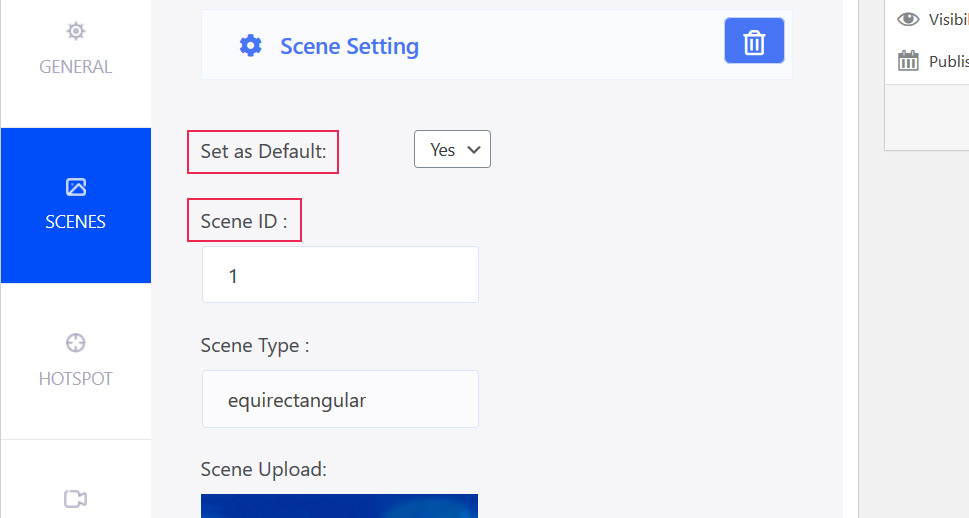Click the Hotspot crosshair icon
Image resolution: width=969 pixels, height=518 pixels.
pos(75,342)
